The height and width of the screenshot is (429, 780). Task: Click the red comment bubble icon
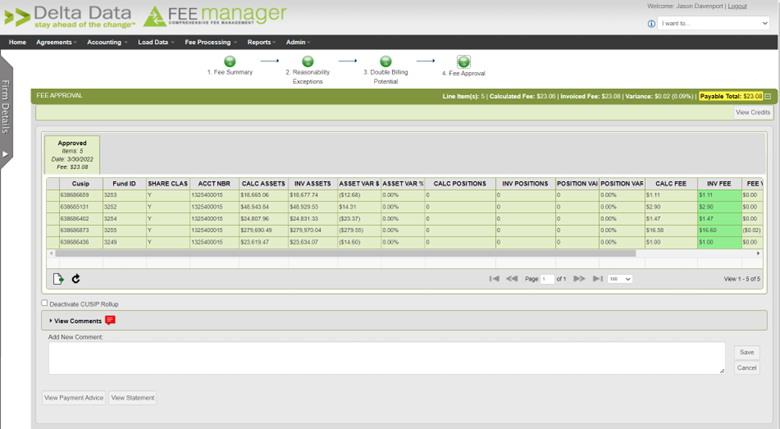pyautogui.click(x=110, y=320)
